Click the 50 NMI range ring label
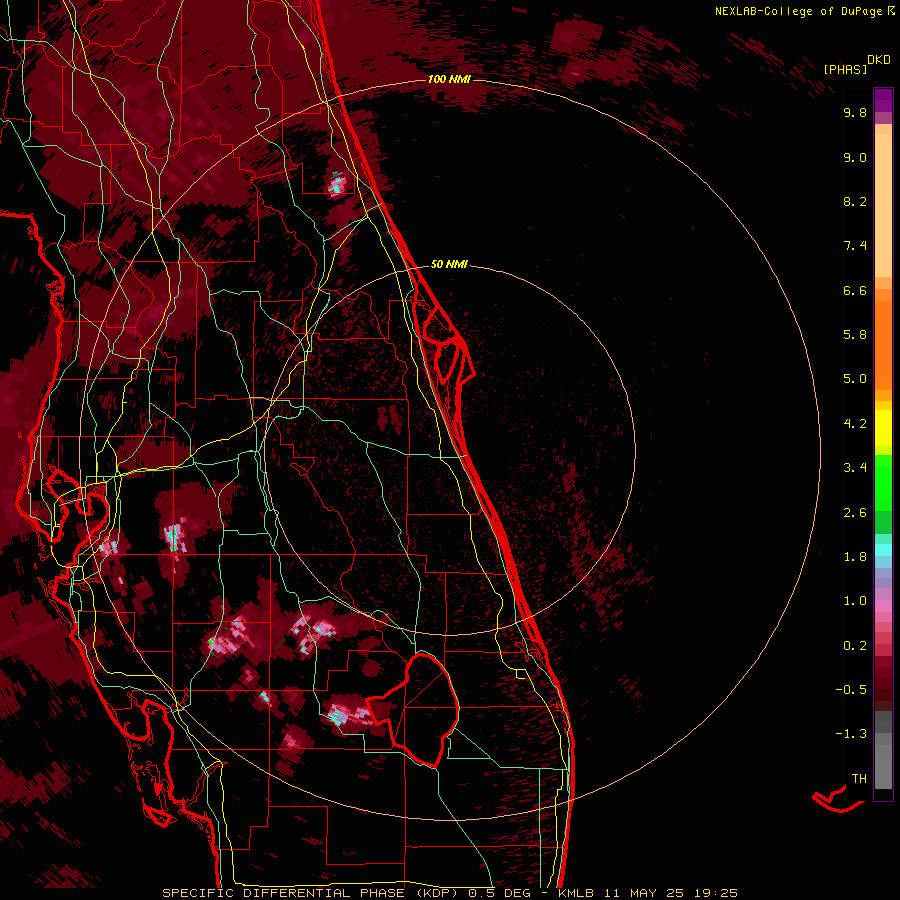The width and height of the screenshot is (900, 900). [x=449, y=264]
